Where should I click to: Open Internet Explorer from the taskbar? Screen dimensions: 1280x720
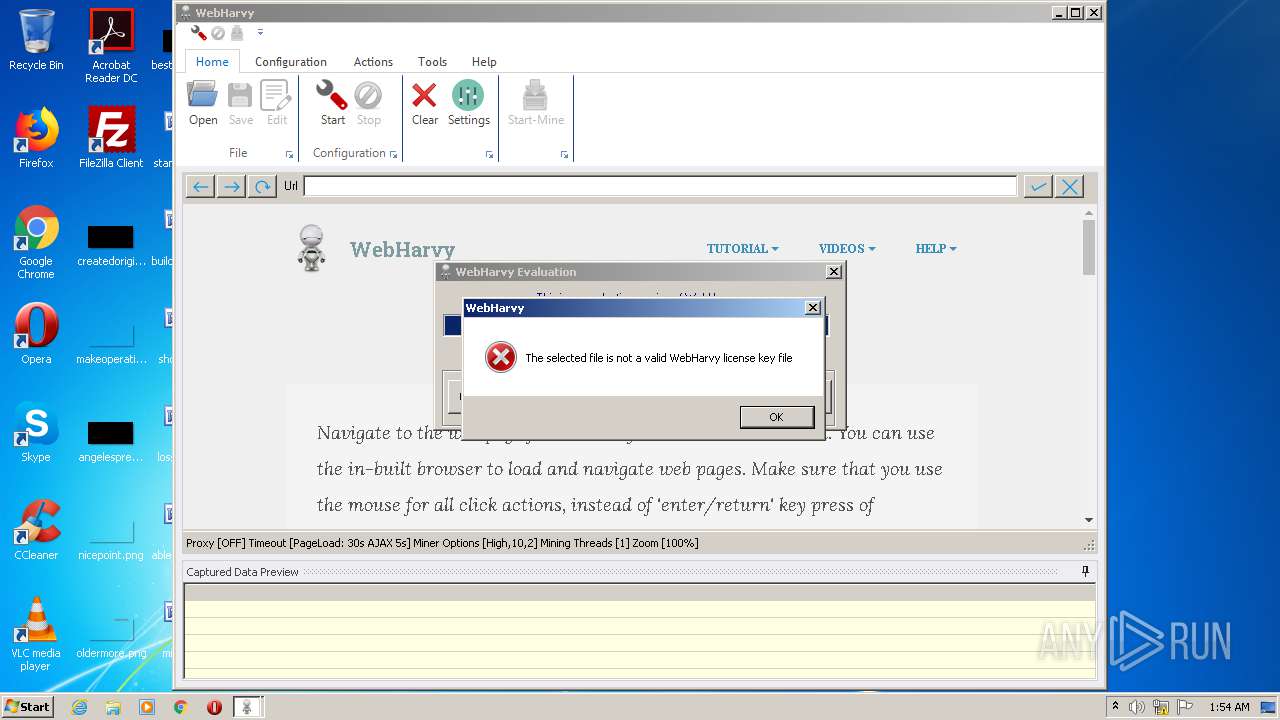pos(79,707)
